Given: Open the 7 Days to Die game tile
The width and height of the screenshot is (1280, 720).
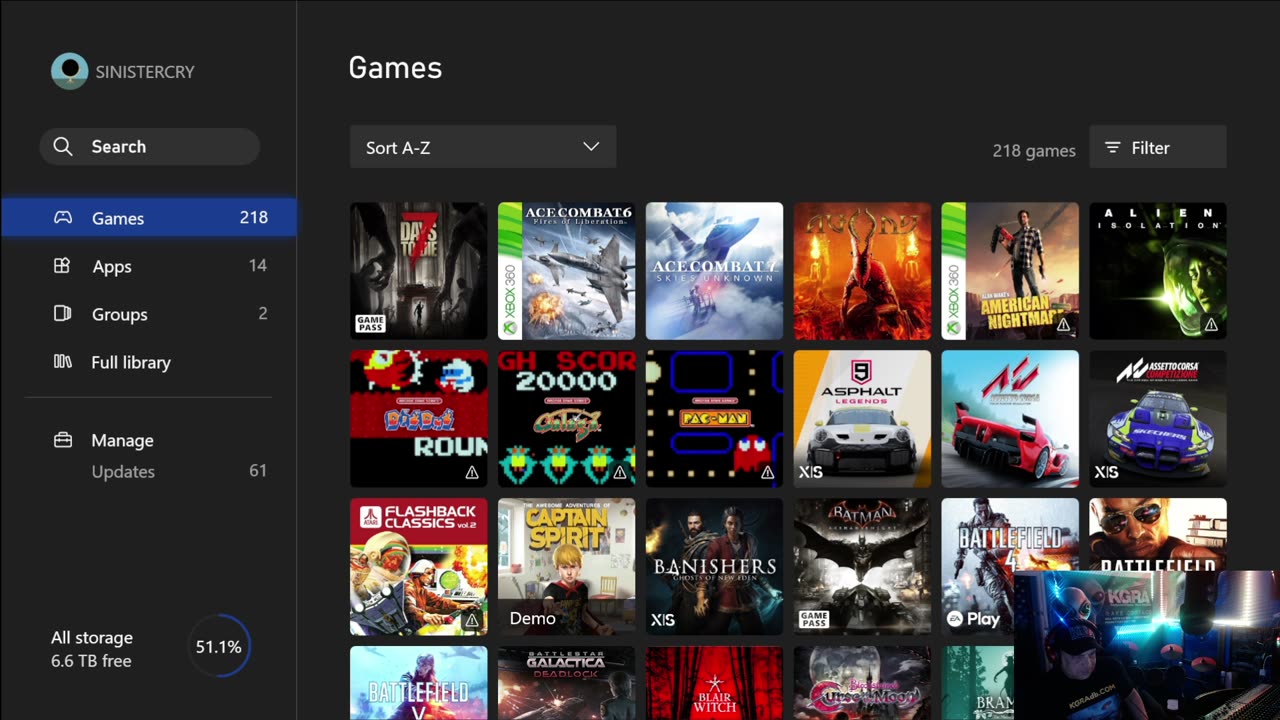Looking at the screenshot, I should [x=419, y=271].
